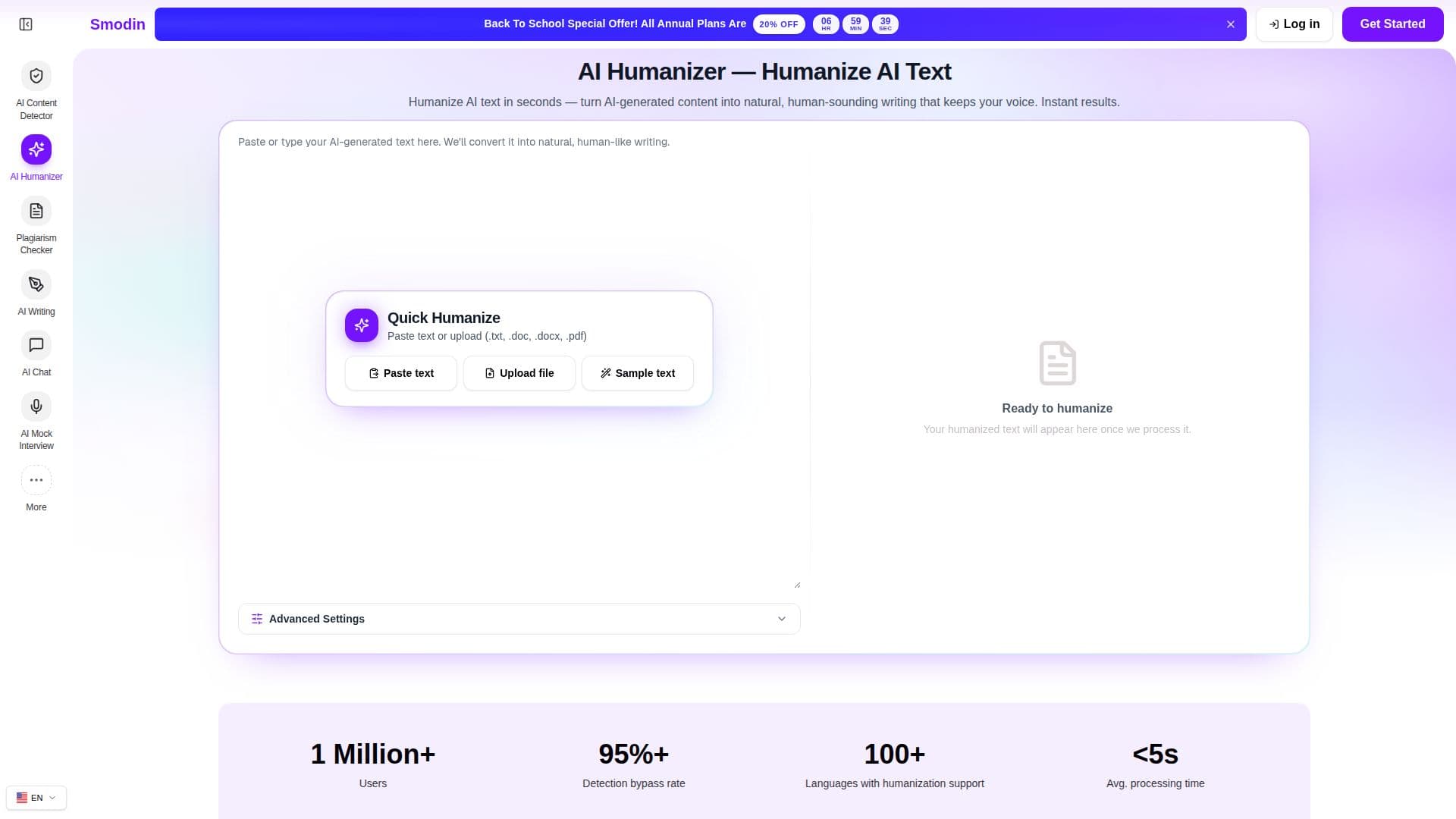The width and height of the screenshot is (1456, 819).
Task: Click the Upload file button
Action: point(519,373)
